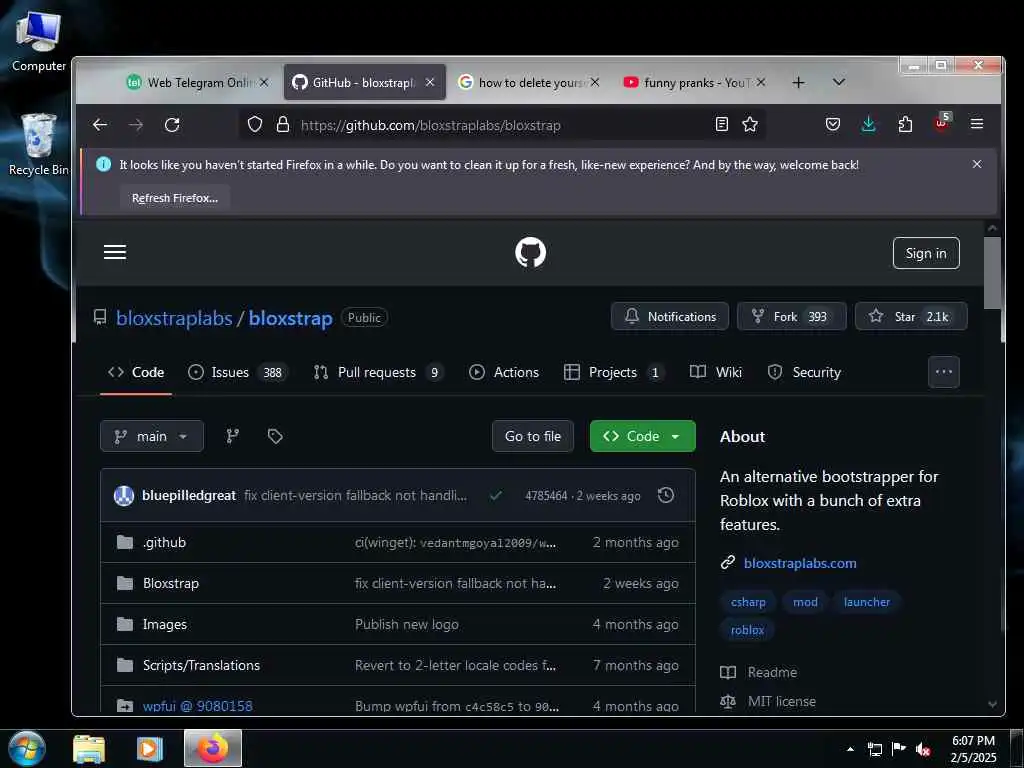Bookmark this page with the star icon
The width and height of the screenshot is (1024, 768).
tap(750, 124)
